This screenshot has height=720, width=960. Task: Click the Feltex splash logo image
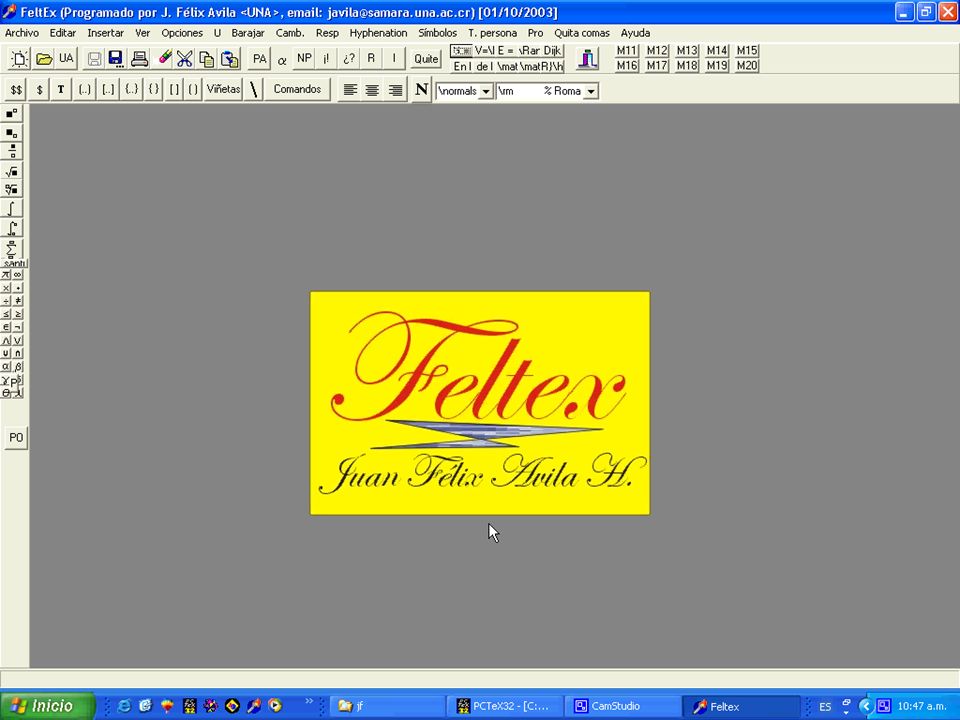480,403
